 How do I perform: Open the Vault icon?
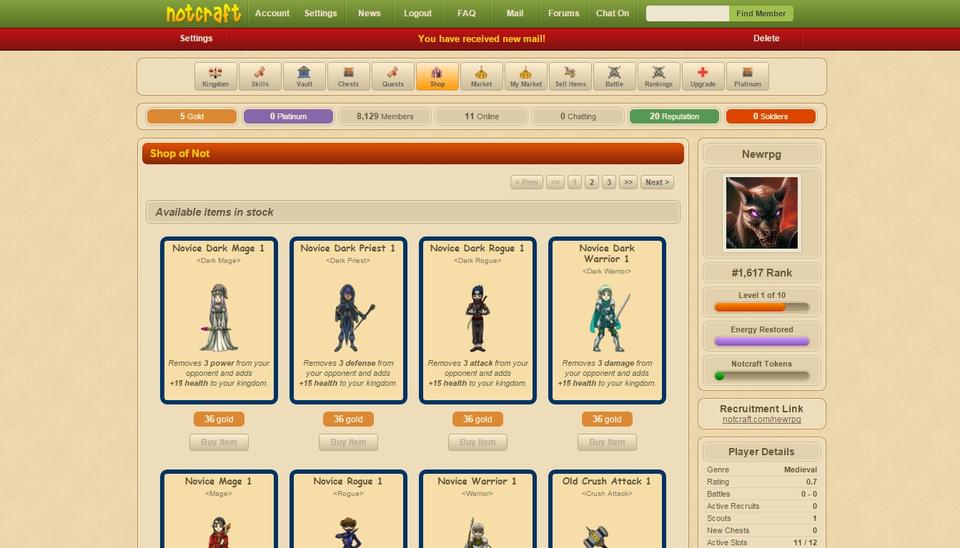pyautogui.click(x=304, y=77)
